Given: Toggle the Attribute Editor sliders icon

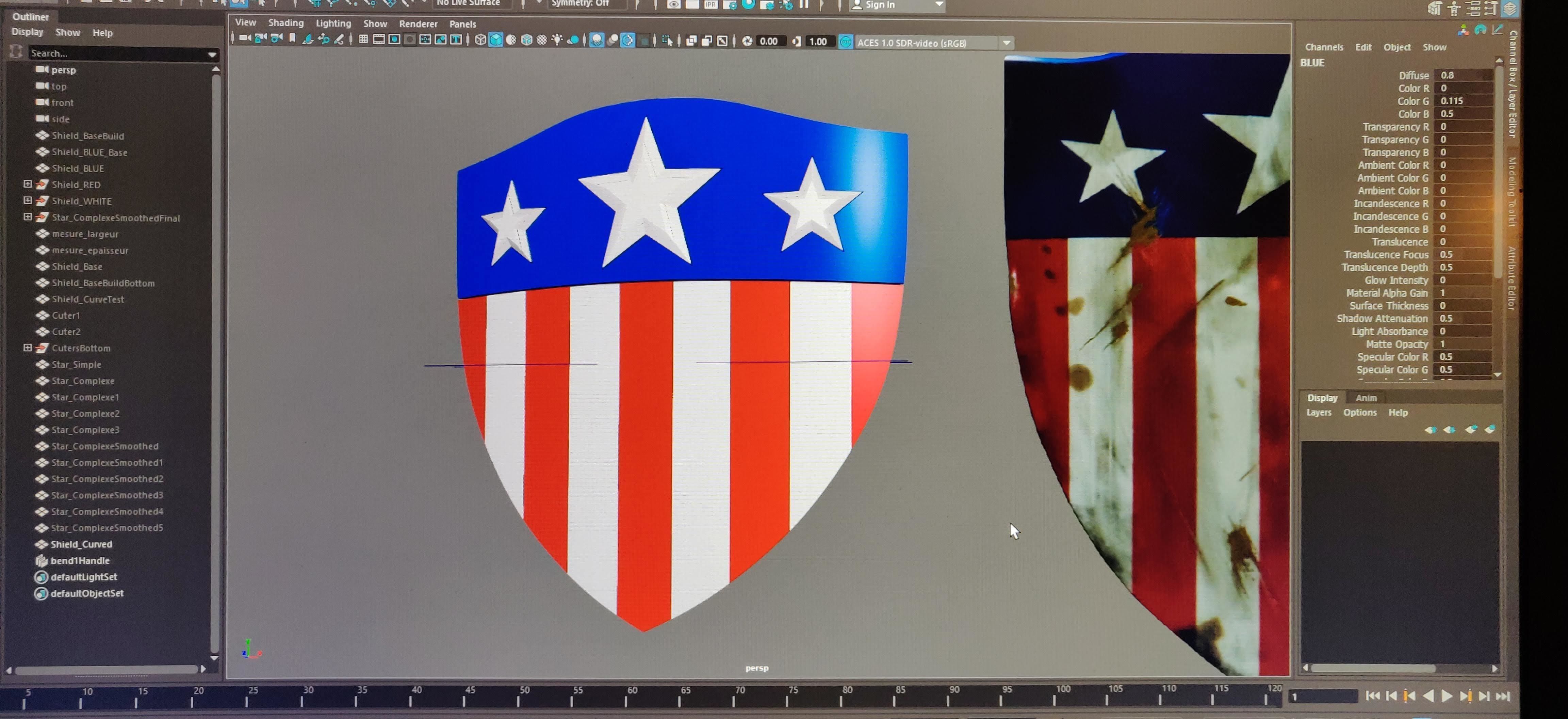Looking at the screenshot, I should [x=1473, y=9].
